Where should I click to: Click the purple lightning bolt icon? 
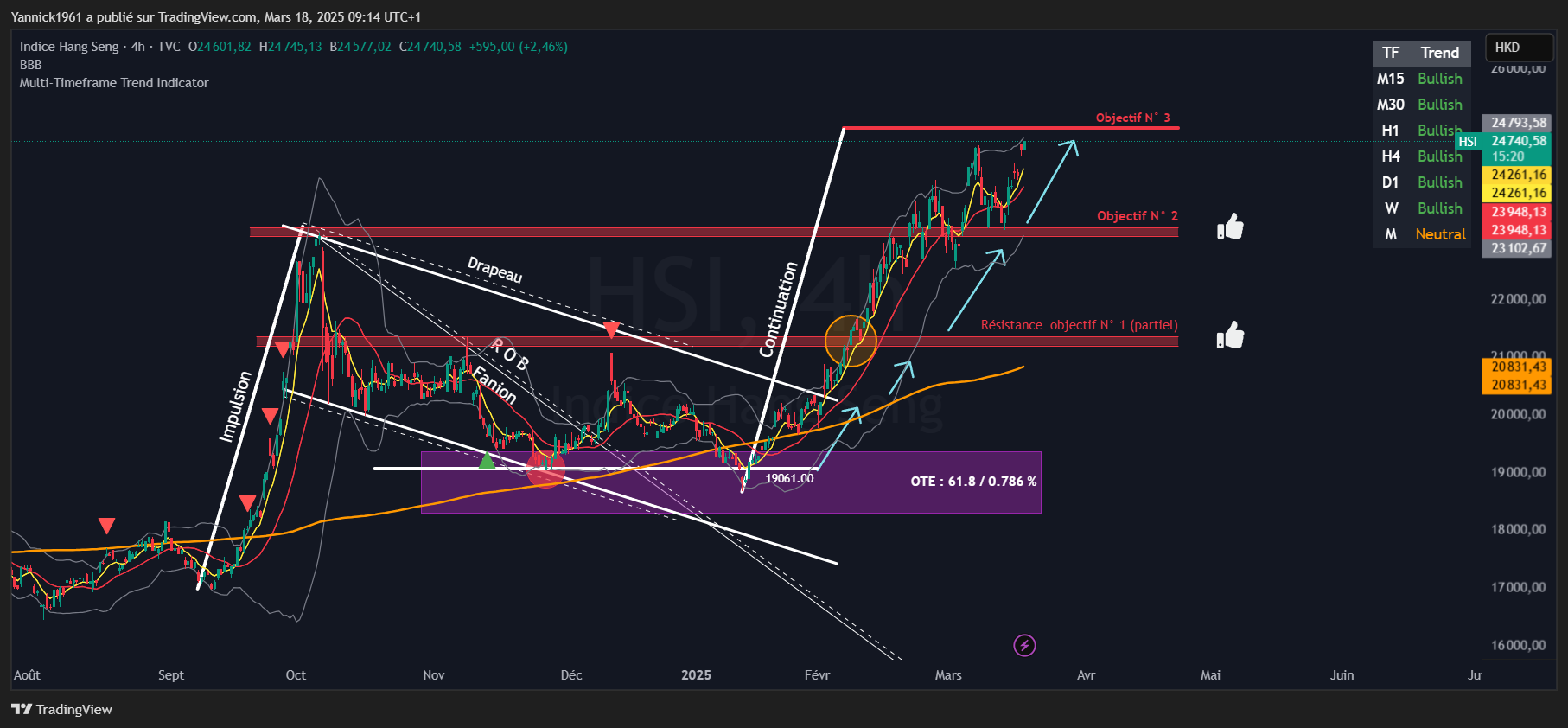pyautogui.click(x=1024, y=645)
